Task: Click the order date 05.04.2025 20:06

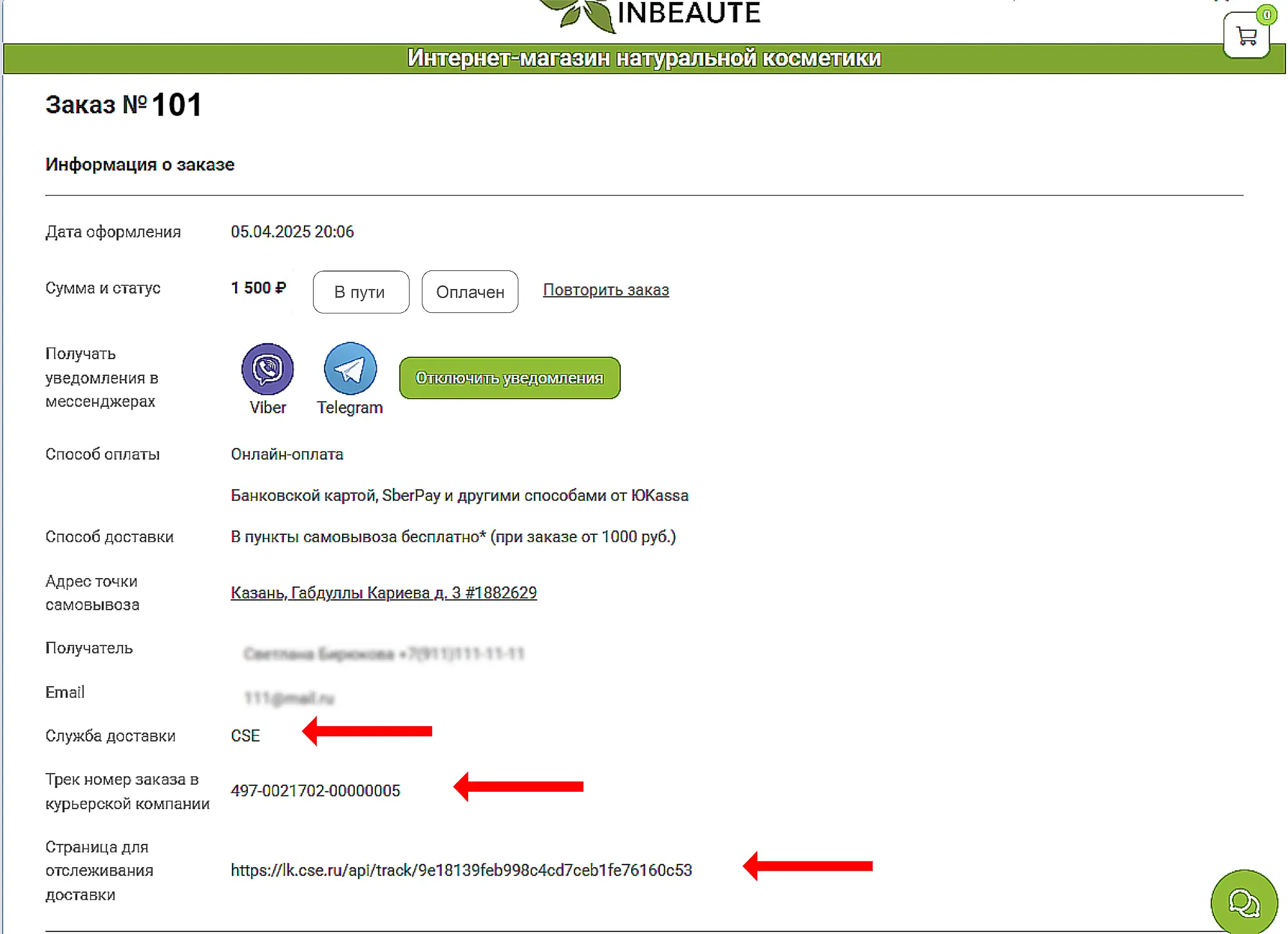Action: tap(292, 232)
